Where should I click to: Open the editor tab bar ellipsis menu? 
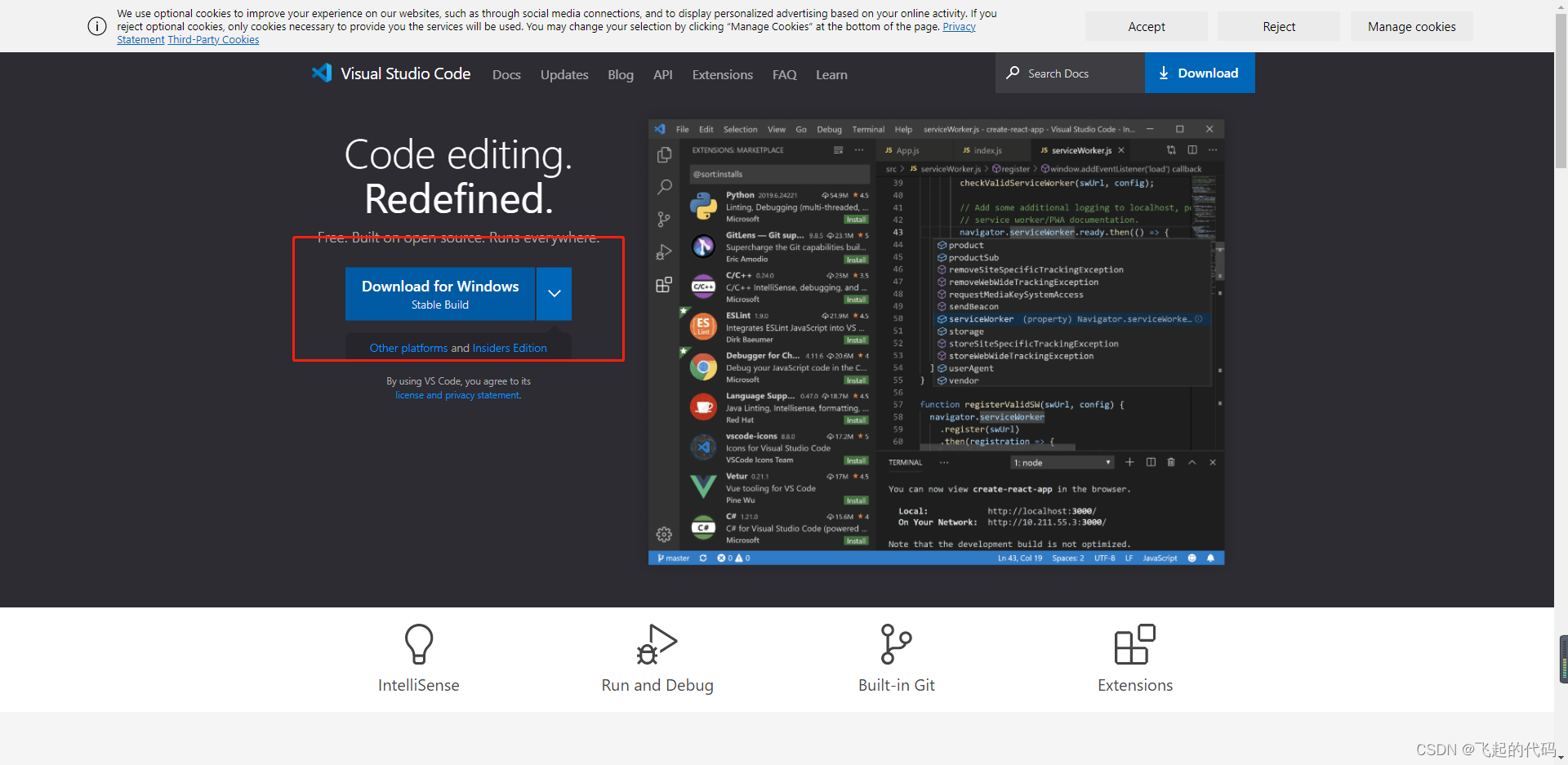click(x=1213, y=149)
